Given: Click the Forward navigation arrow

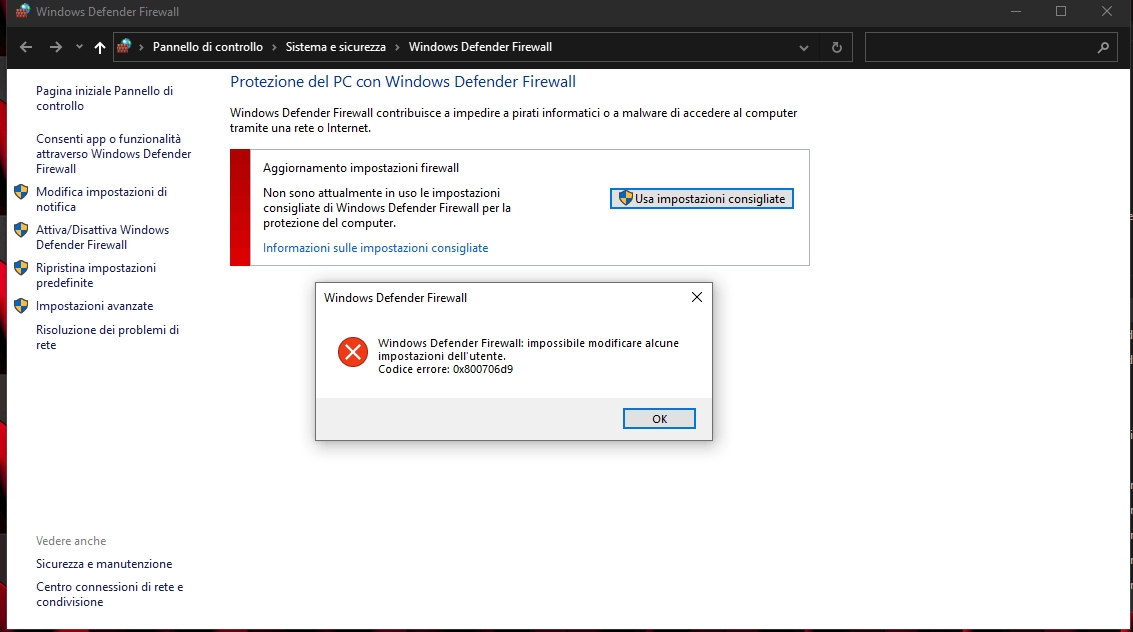Looking at the screenshot, I should click(56, 47).
